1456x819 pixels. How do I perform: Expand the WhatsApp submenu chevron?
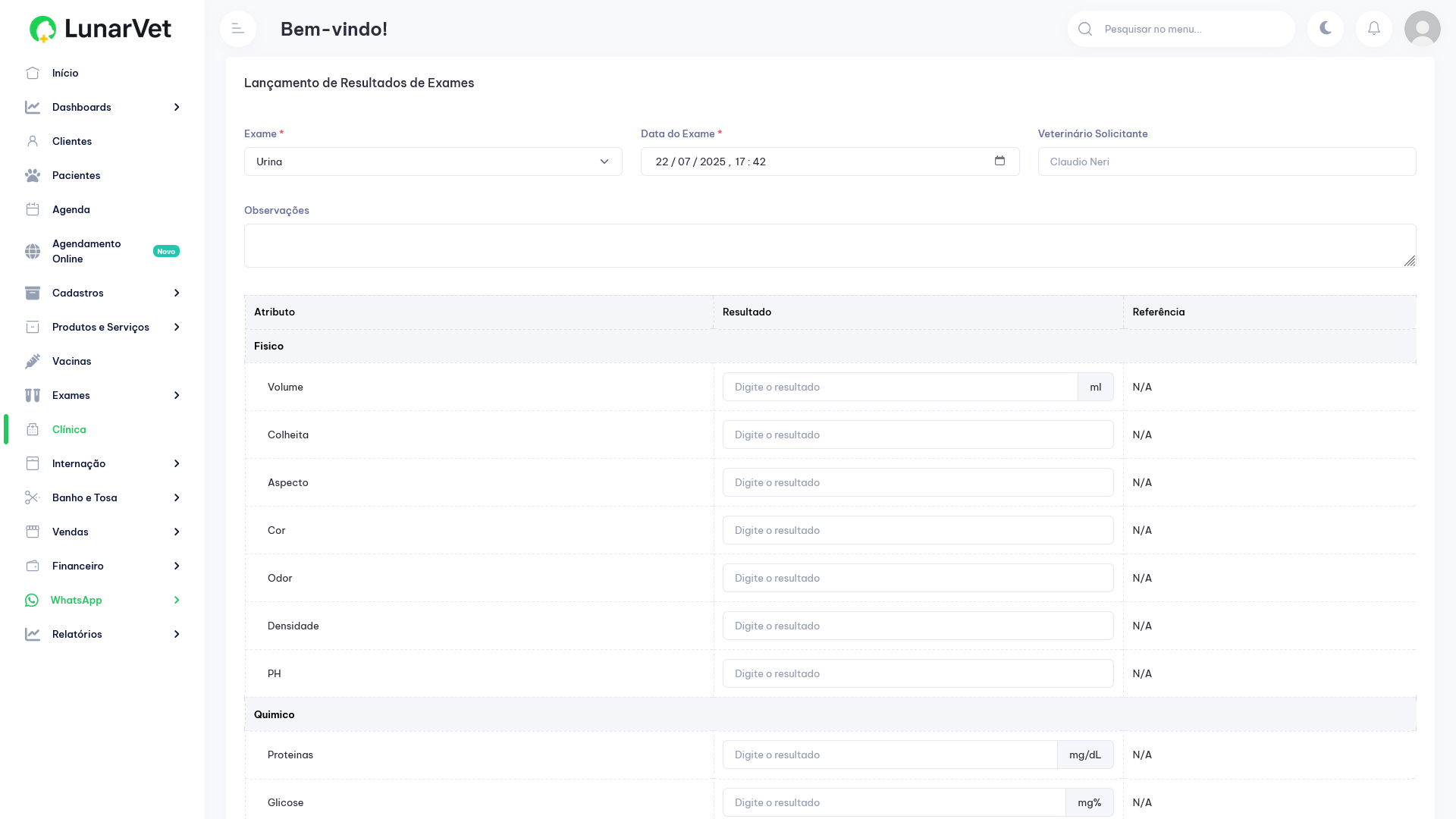pos(177,600)
